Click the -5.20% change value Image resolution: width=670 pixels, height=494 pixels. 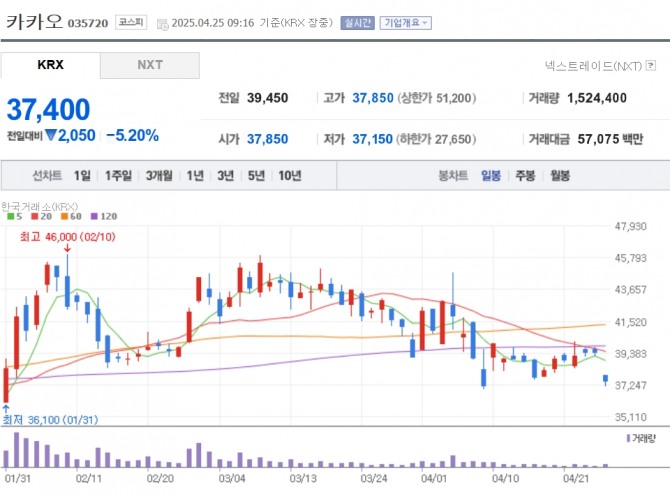click(132, 135)
